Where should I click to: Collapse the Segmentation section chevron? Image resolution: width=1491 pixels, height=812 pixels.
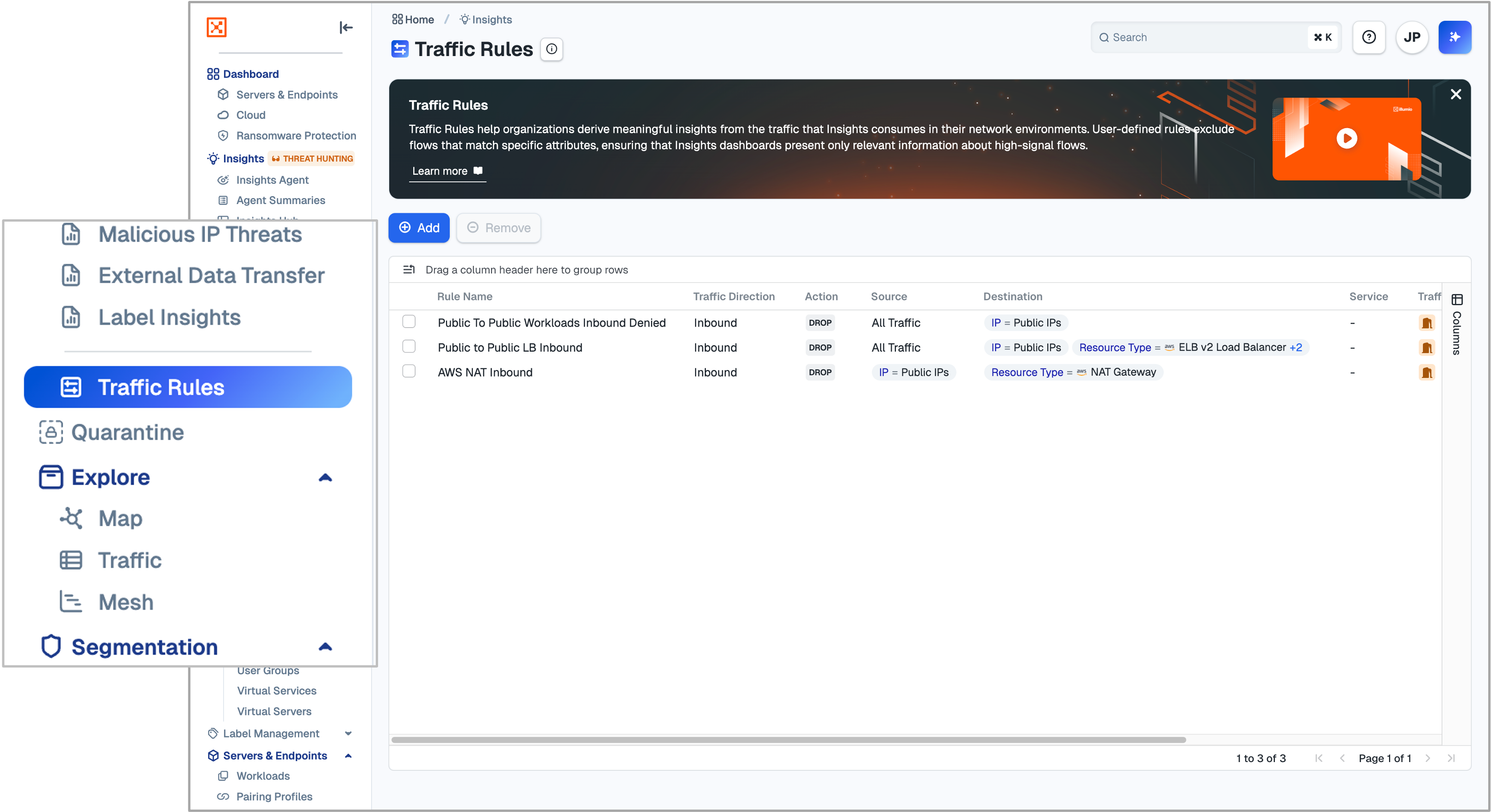(x=325, y=646)
